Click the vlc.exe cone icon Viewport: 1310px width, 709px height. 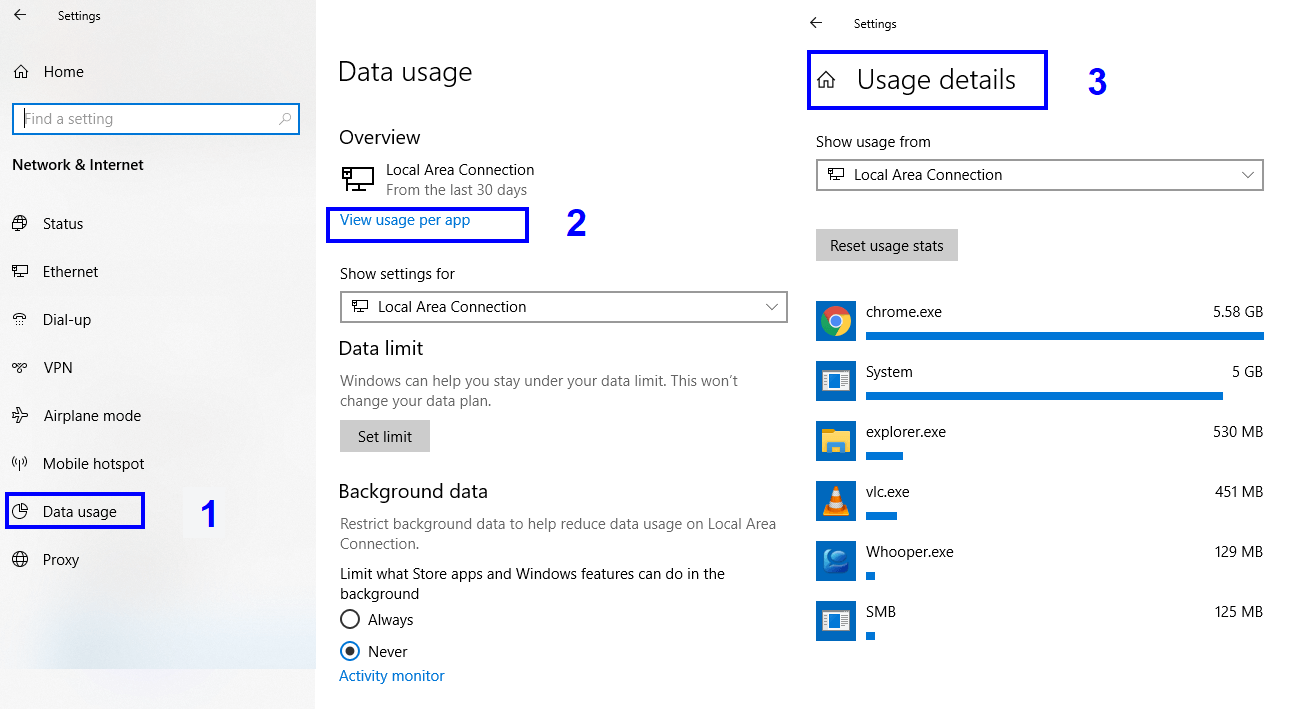click(x=836, y=501)
